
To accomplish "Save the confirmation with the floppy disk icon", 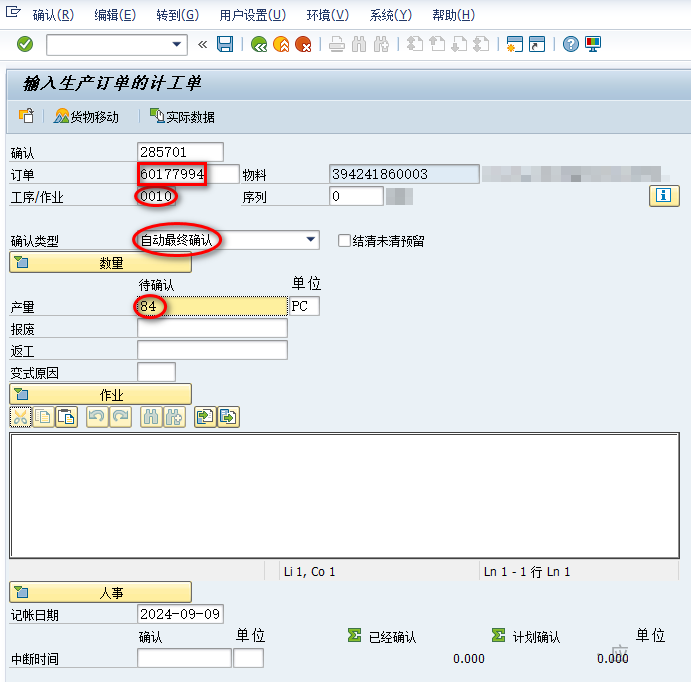I will tap(225, 44).
